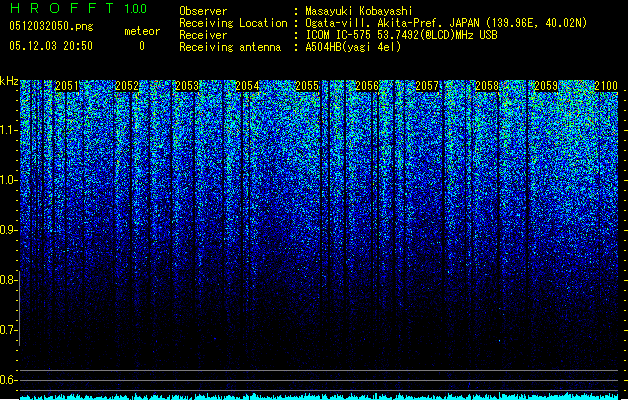Click the HROFFT 1.0.0 title text
Screen dimensions: 629x400
79,8
